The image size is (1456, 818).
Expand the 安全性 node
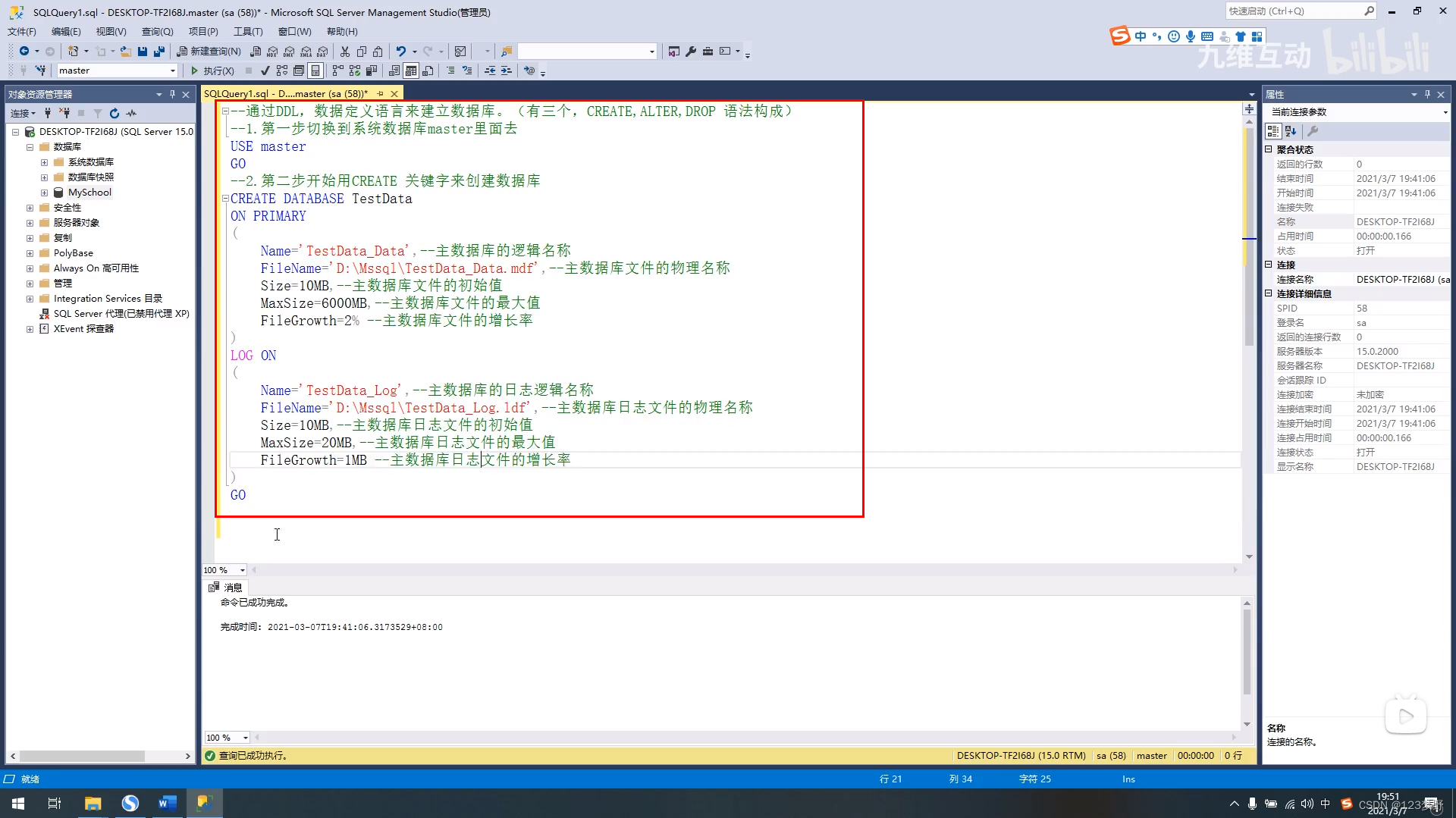pos(30,208)
